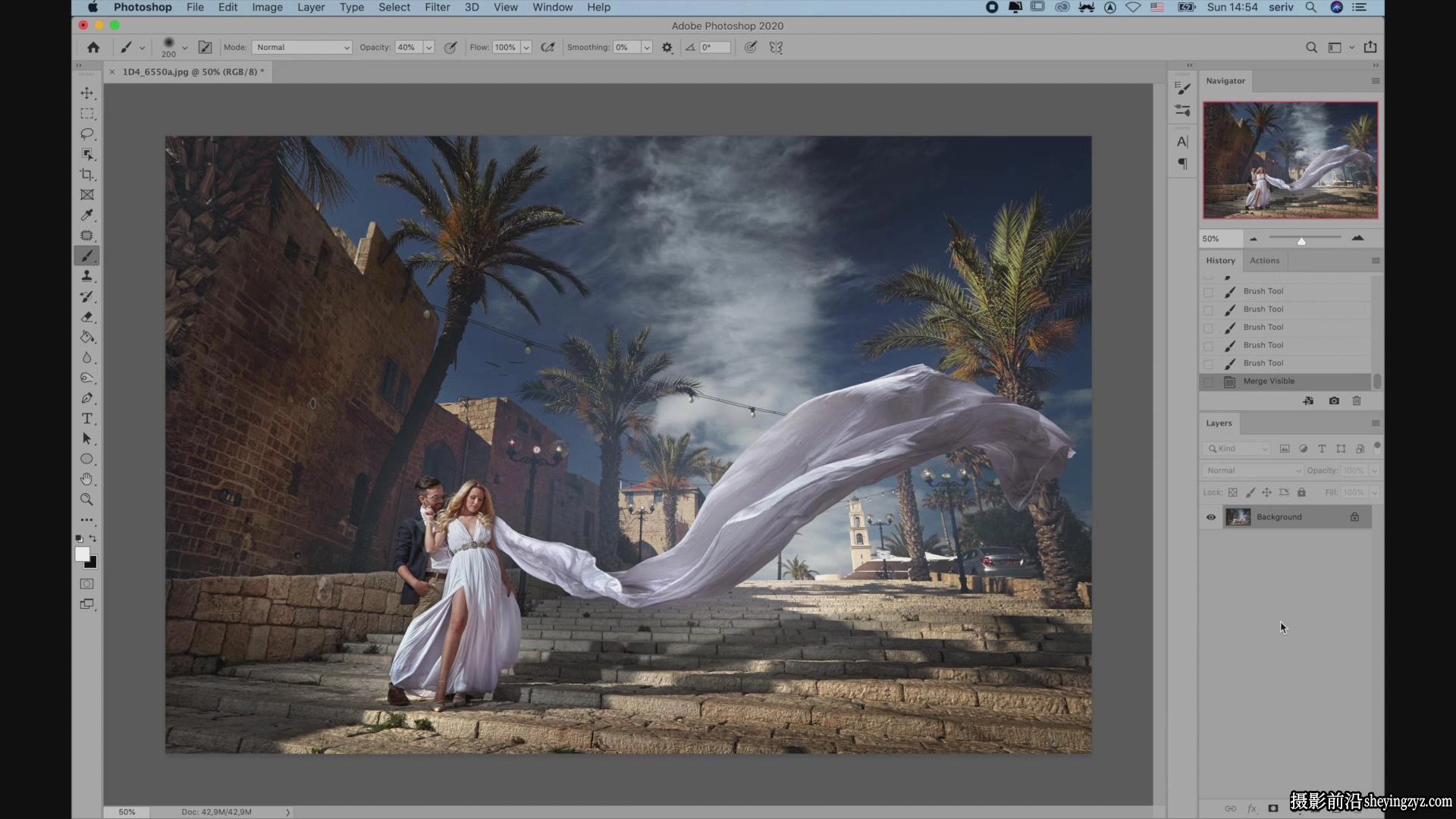Toggle Quick Mask mode
Viewport: 1456px width, 819px height.
pos(87,584)
